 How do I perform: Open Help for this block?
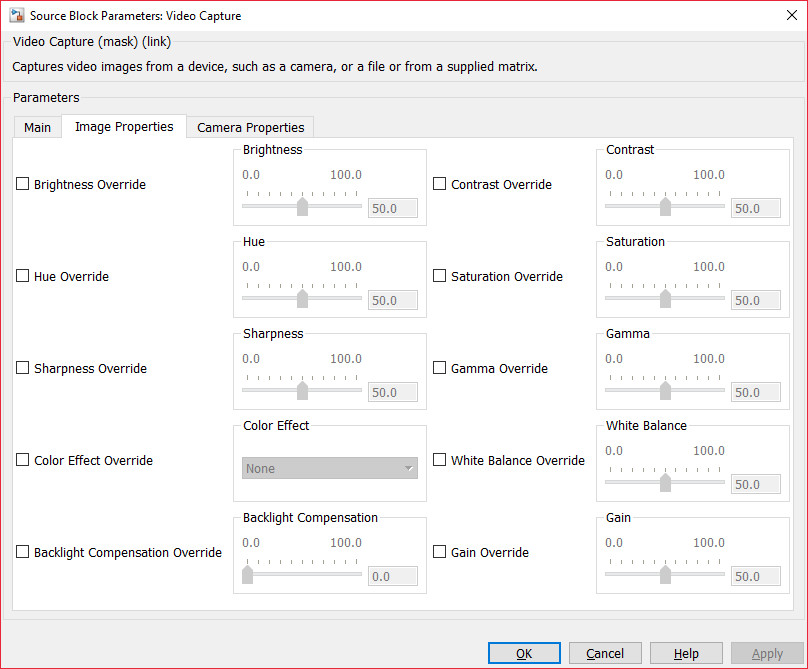pos(686,653)
